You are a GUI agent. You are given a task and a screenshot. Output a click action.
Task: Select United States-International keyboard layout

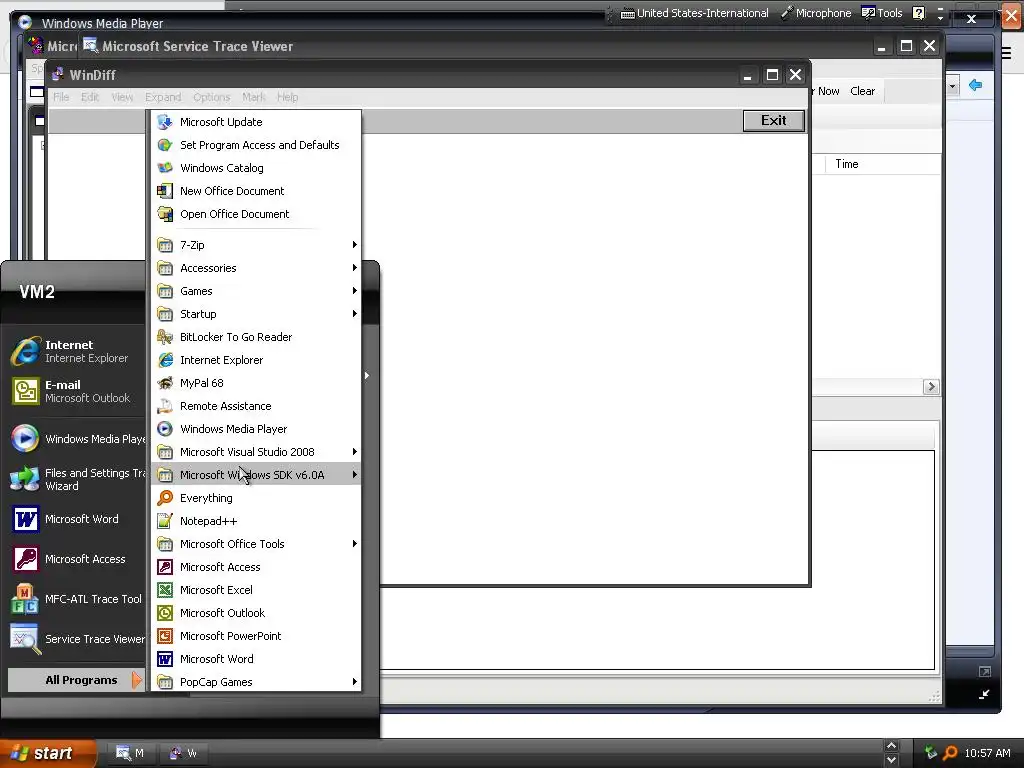tap(694, 13)
